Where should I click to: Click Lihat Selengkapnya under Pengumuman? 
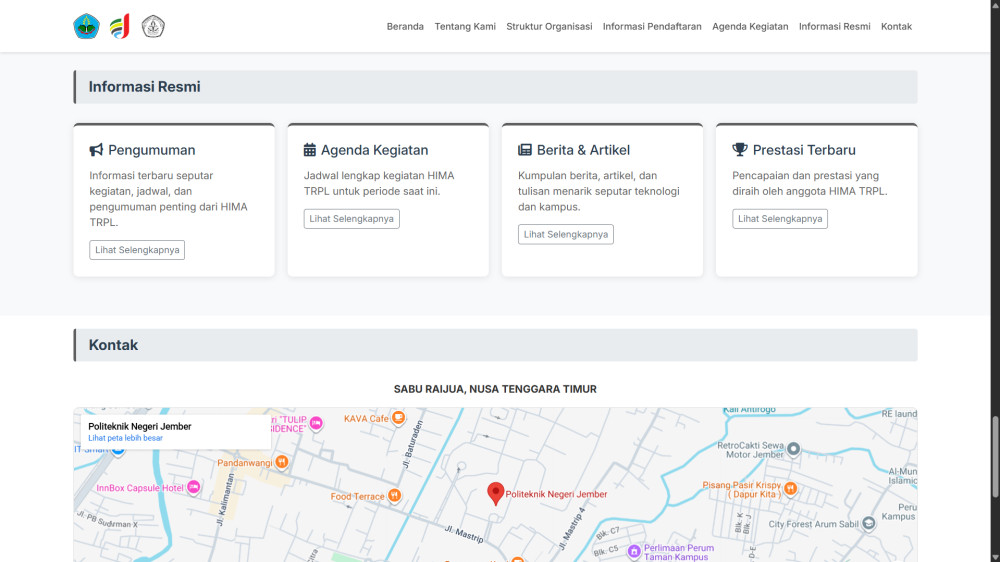(x=137, y=250)
